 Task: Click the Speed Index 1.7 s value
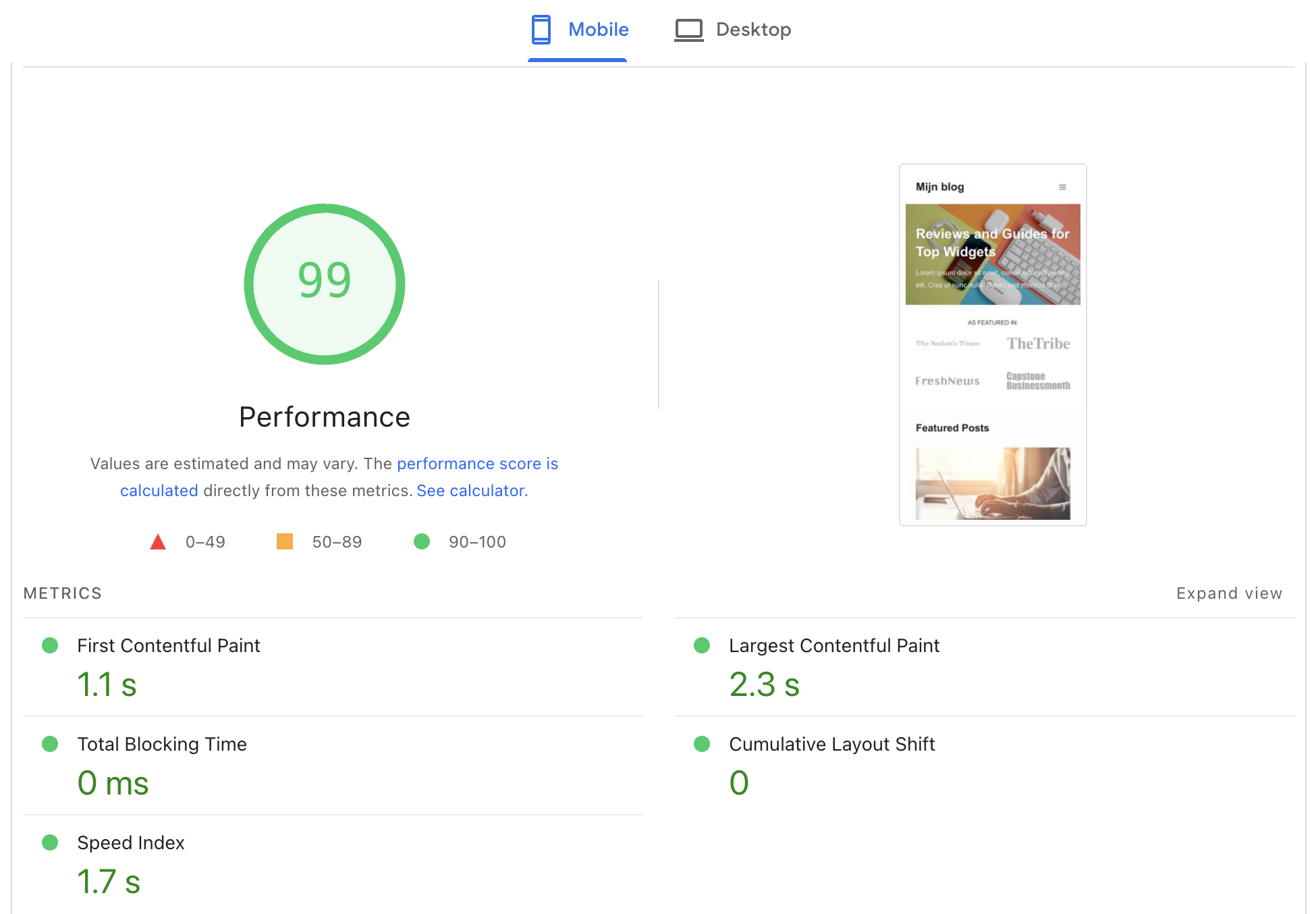point(109,882)
